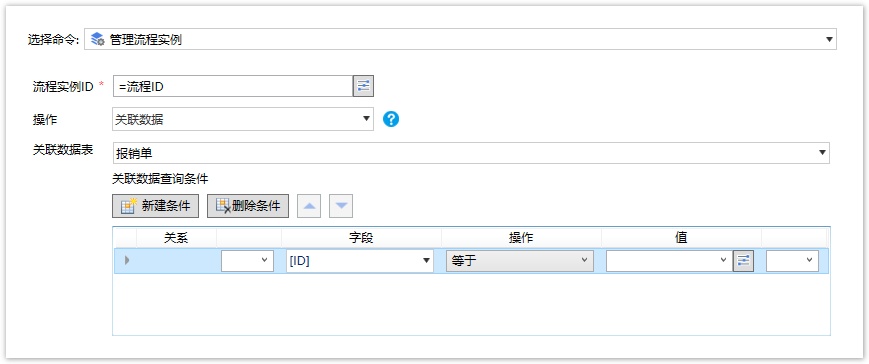Open the 等于 operator dropdown
Viewport: 869px width, 364px height.
(x=519, y=261)
